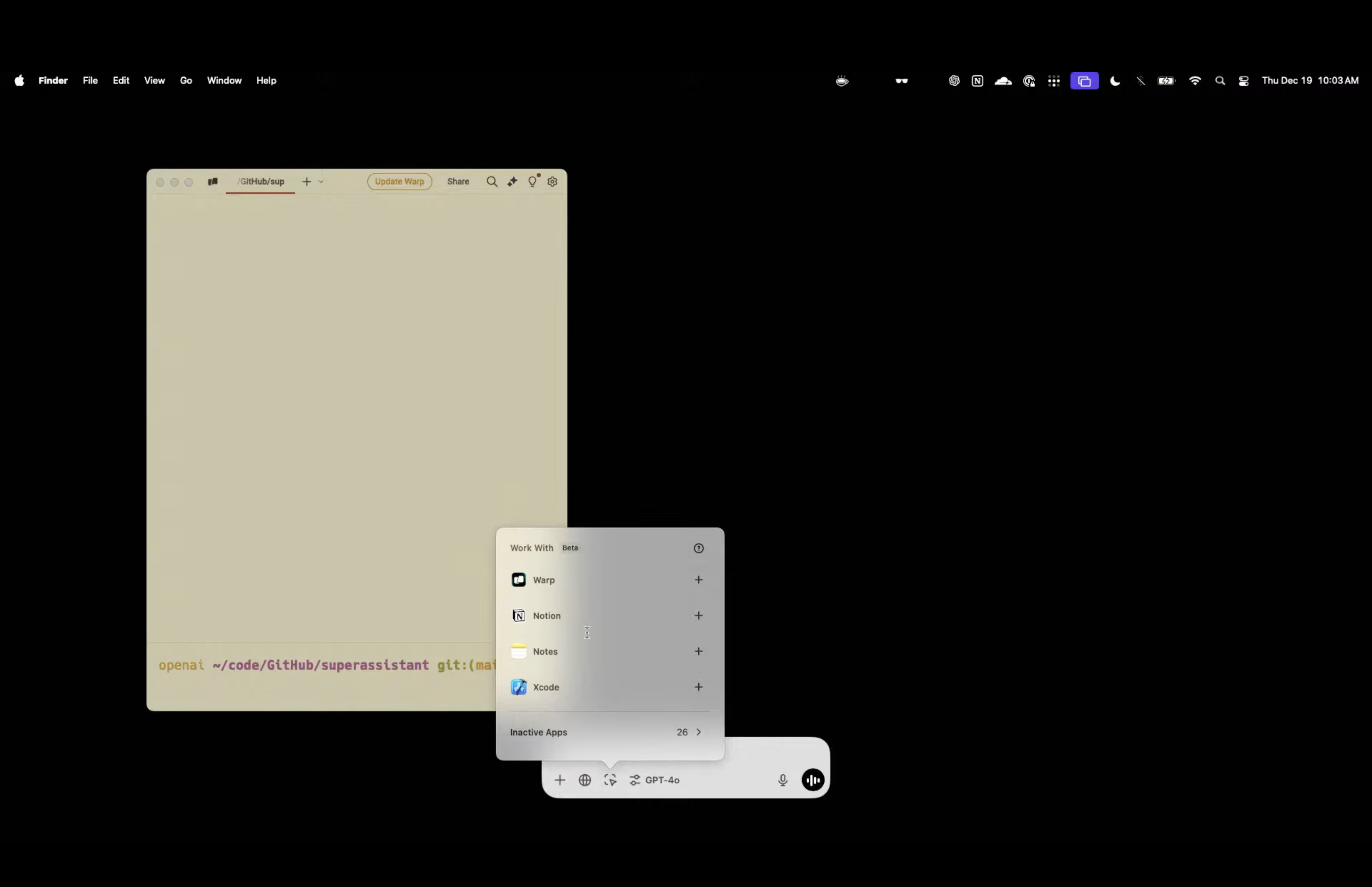Add Warp to Work With
The height and width of the screenshot is (887, 1372).
[698, 580]
